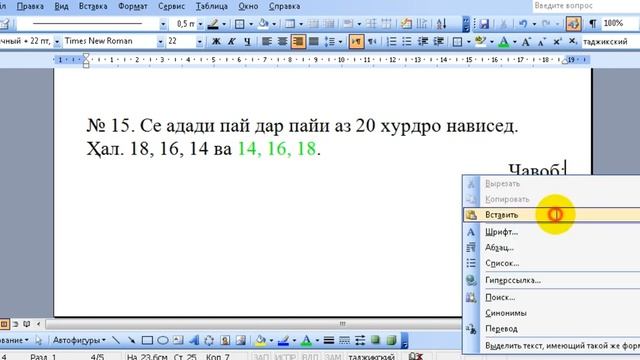The width and height of the screenshot is (640, 360).
Task: Insert WordArt object
Action: coord(194,340)
